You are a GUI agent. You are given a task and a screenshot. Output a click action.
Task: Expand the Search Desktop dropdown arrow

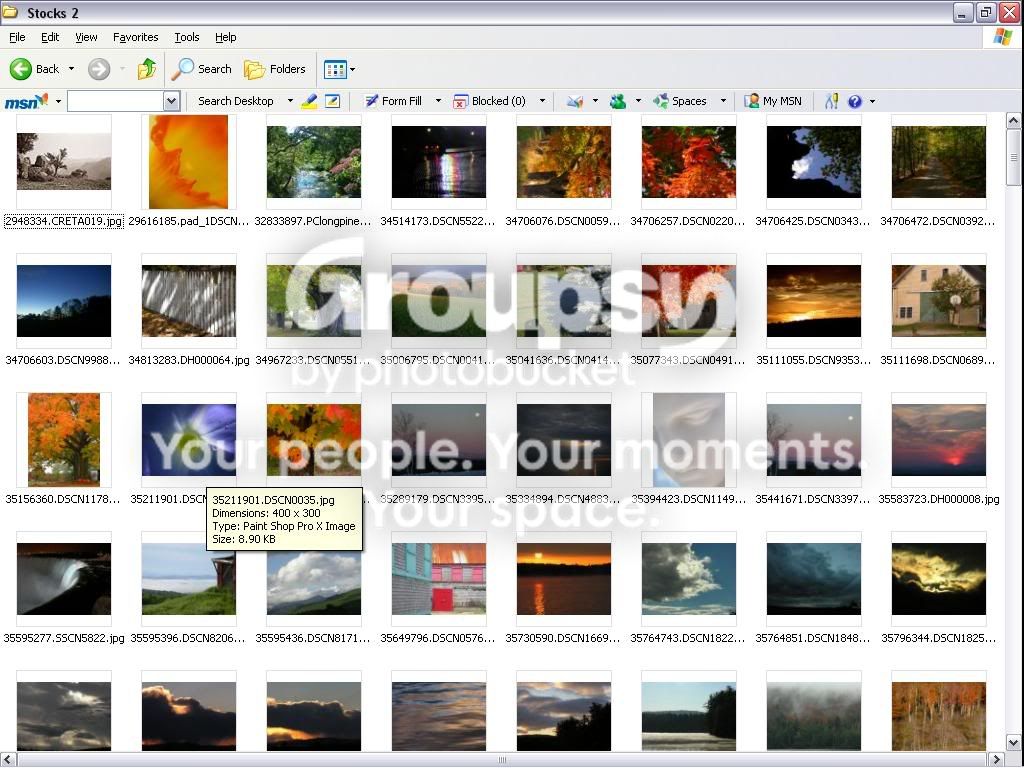(290, 101)
